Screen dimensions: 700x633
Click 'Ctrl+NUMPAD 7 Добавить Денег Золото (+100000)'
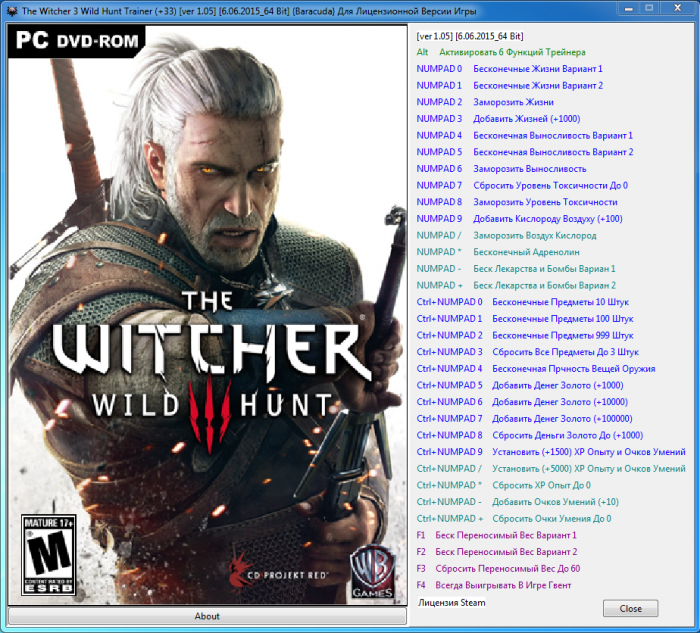tap(525, 419)
